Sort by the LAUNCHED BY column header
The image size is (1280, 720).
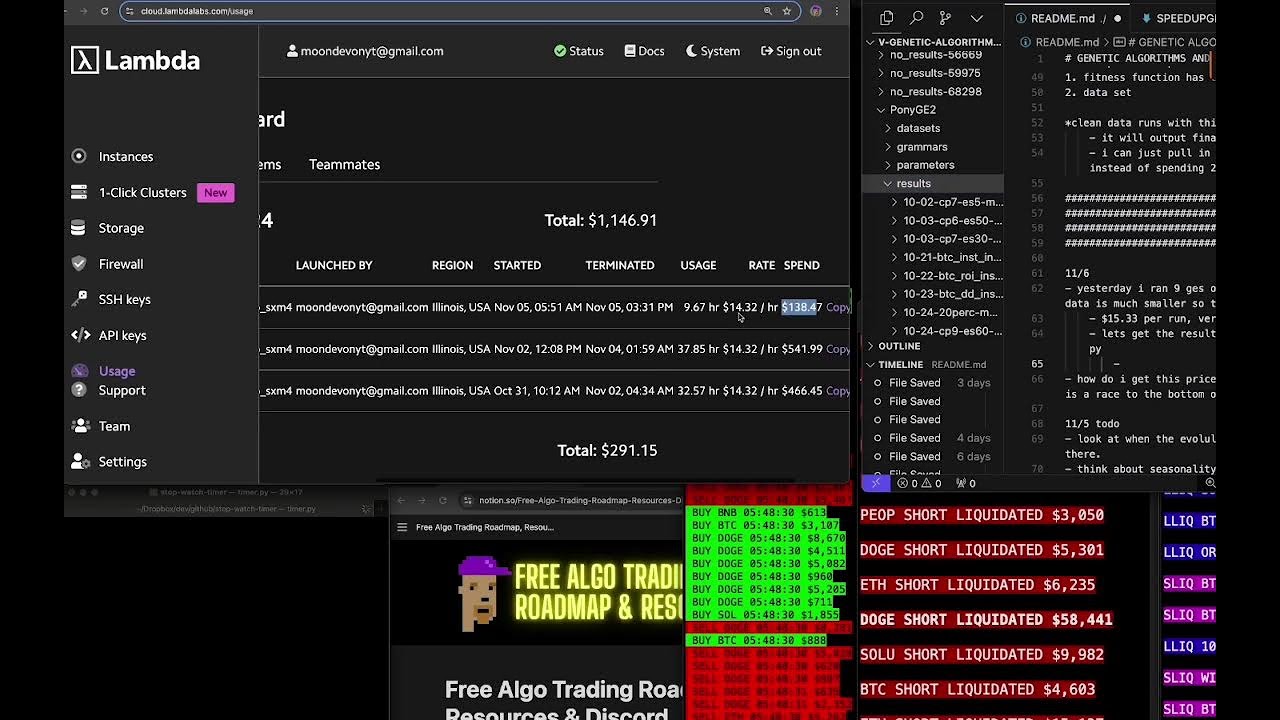[334, 265]
